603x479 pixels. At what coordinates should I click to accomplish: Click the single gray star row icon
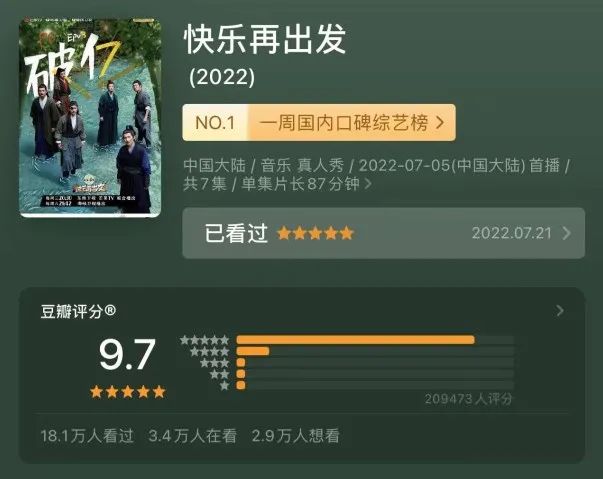point(225,386)
